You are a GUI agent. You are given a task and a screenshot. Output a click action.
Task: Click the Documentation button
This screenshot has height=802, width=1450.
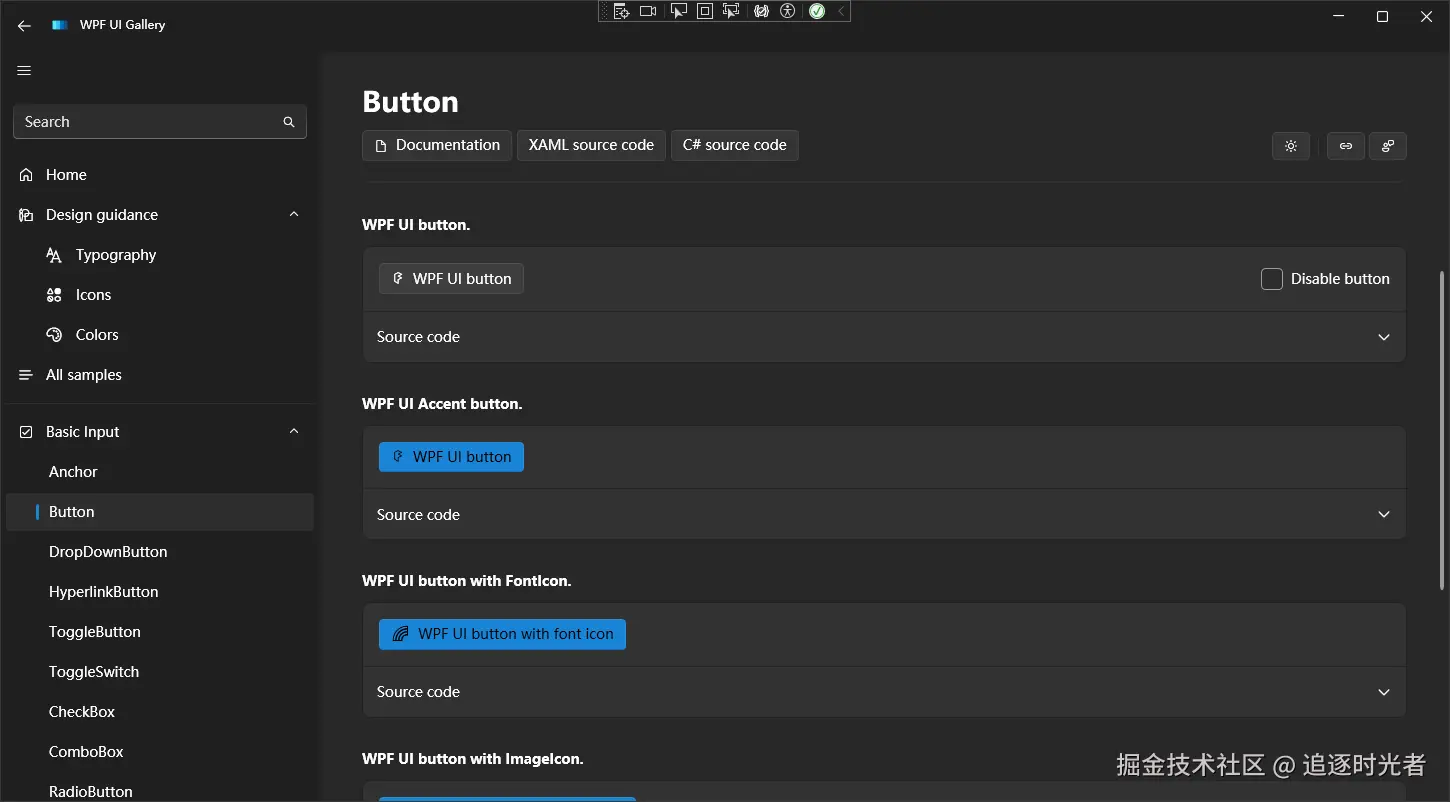[437, 145]
